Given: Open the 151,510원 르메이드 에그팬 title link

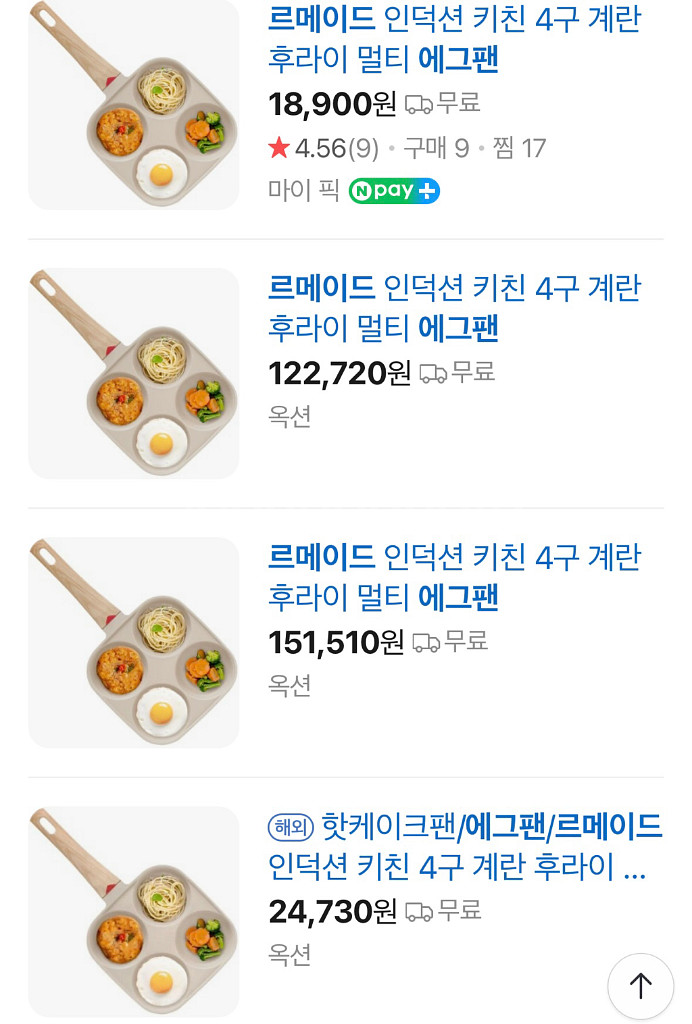Looking at the screenshot, I should point(454,577).
